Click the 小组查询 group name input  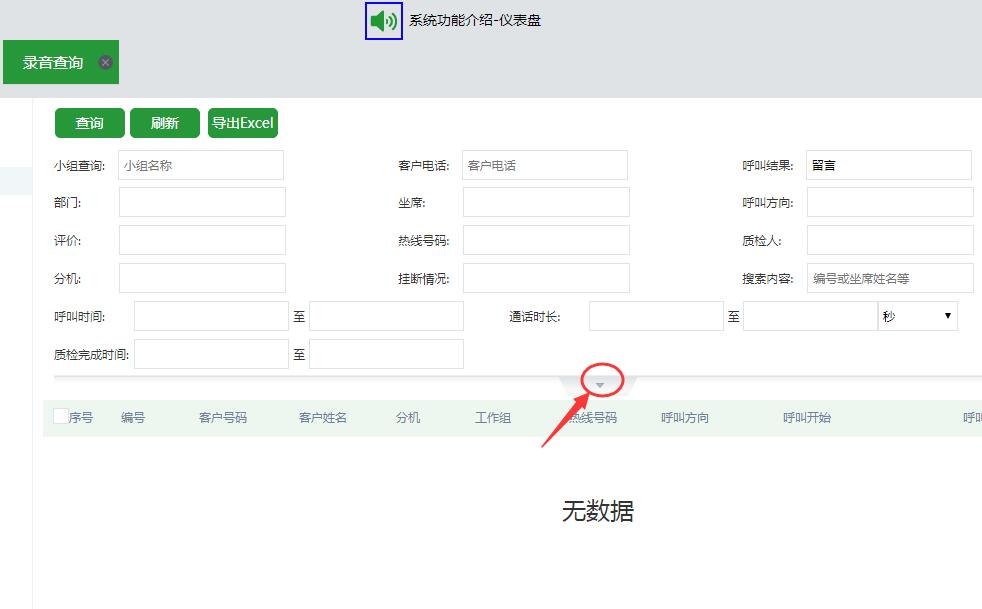coord(200,164)
